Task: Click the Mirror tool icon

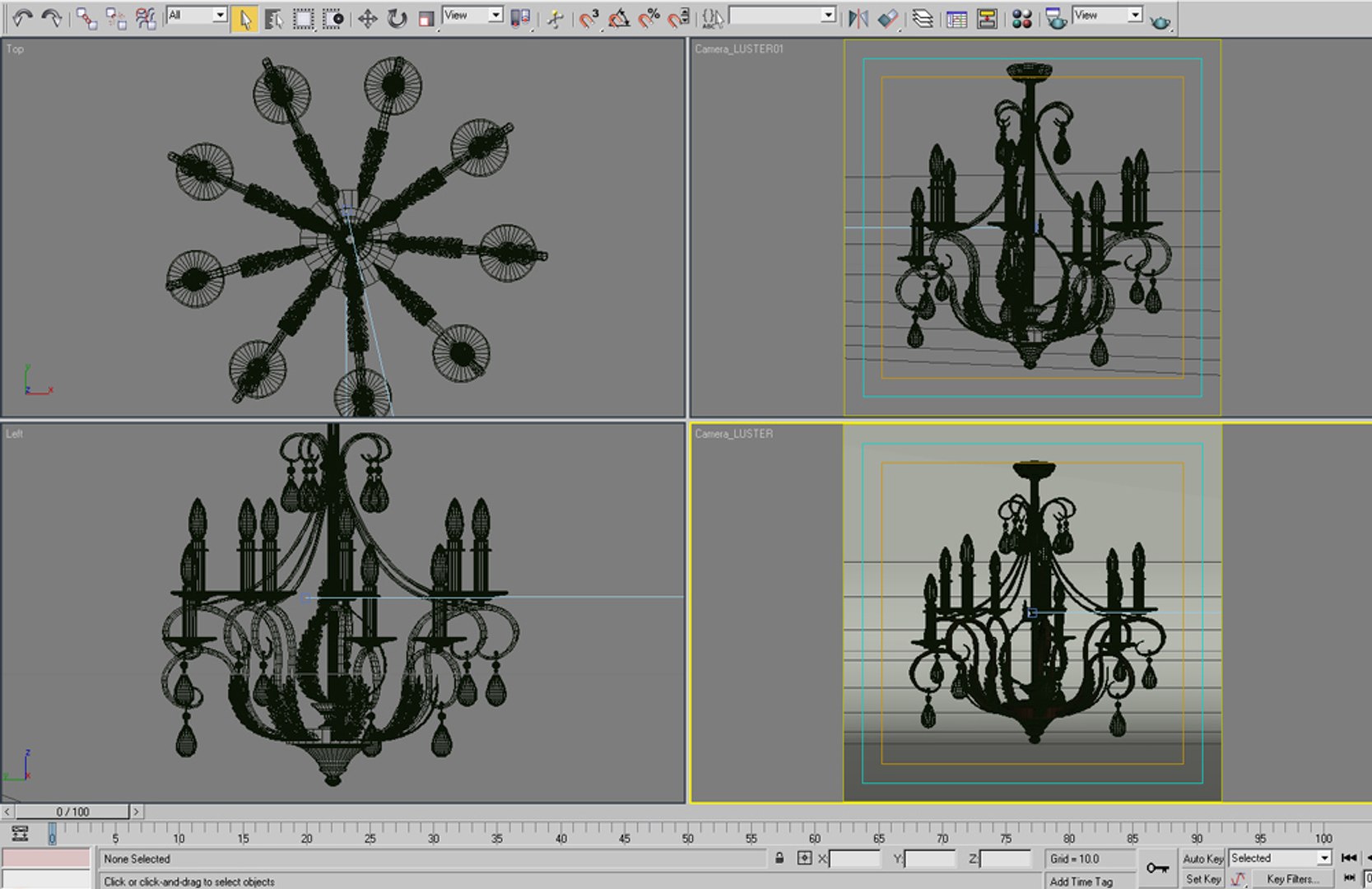Action: [x=858, y=18]
